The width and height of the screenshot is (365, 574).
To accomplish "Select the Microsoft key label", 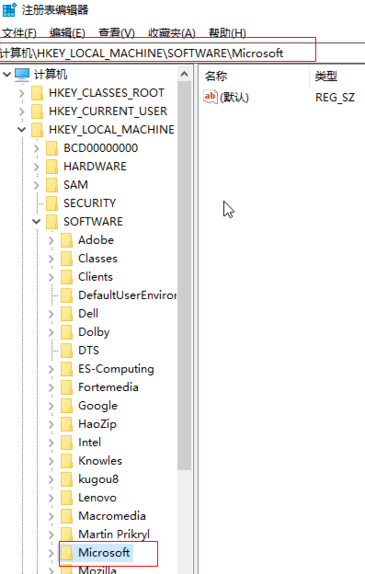I will coord(104,552).
